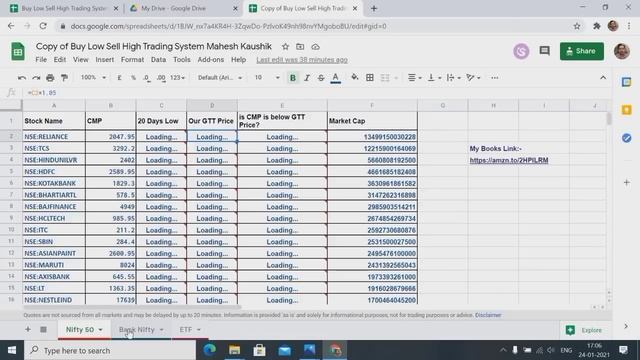The image size is (640, 360).
Task: Click the browser Reload button
Action: click(x=43, y=26)
